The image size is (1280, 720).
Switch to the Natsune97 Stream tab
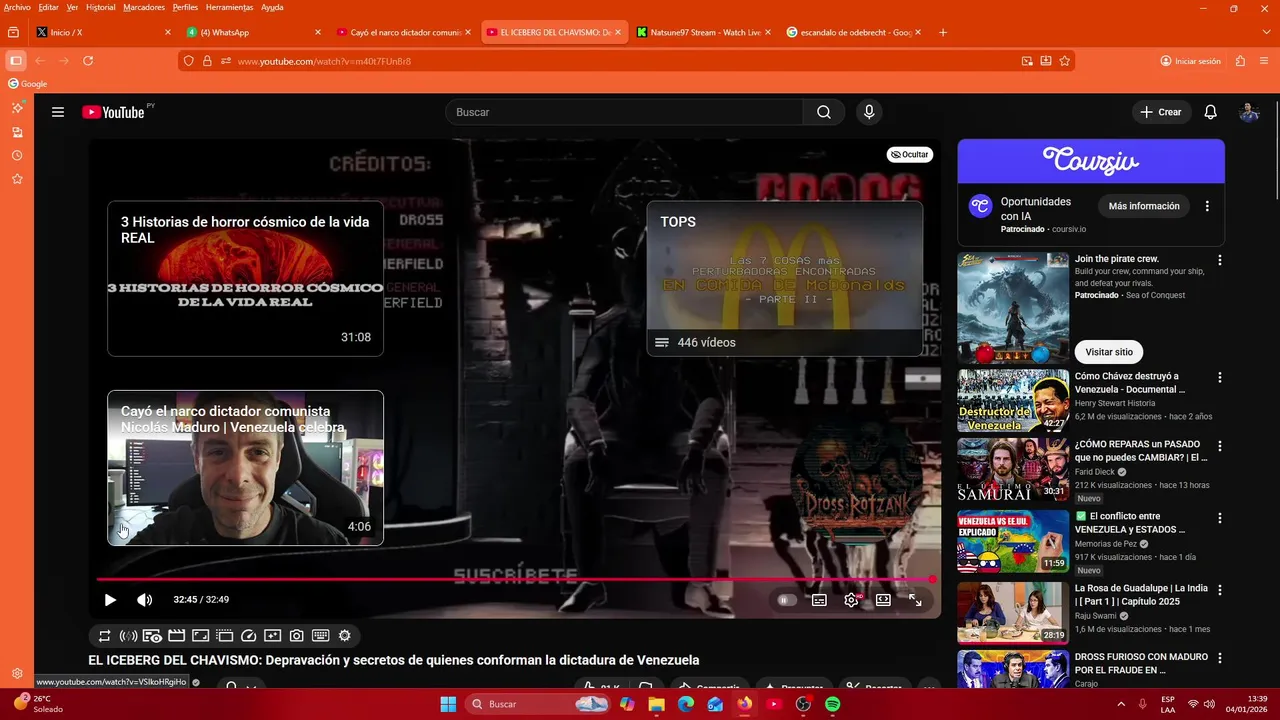pos(702,32)
